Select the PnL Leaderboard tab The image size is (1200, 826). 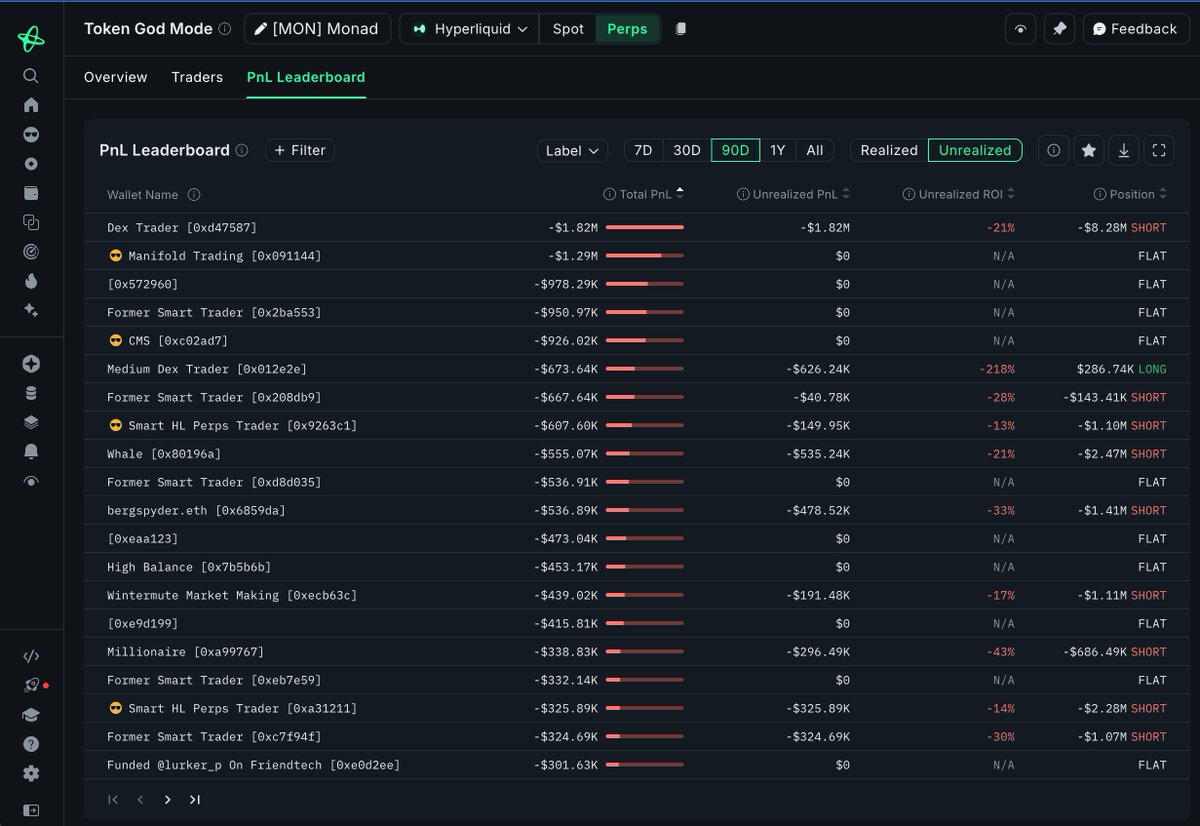pyautogui.click(x=306, y=77)
